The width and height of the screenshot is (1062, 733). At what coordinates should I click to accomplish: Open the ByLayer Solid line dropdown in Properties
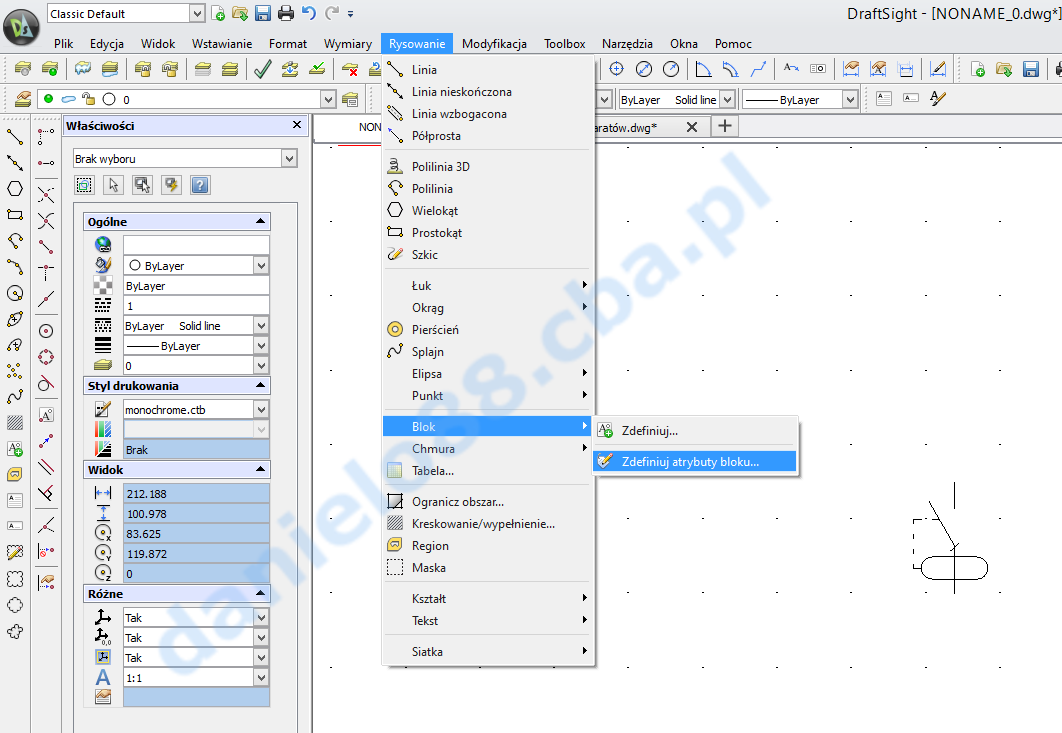(261, 326)
